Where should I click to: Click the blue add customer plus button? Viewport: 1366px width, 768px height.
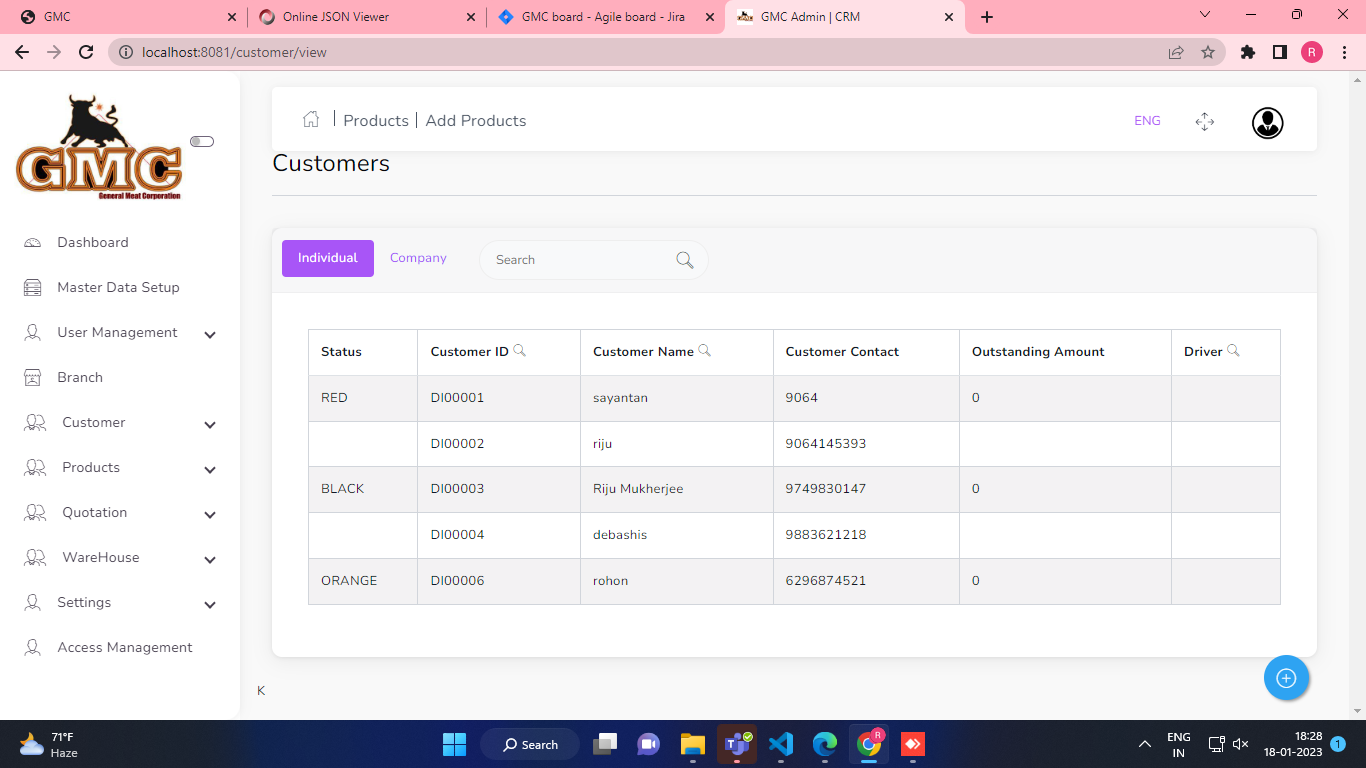(1286, 678)
